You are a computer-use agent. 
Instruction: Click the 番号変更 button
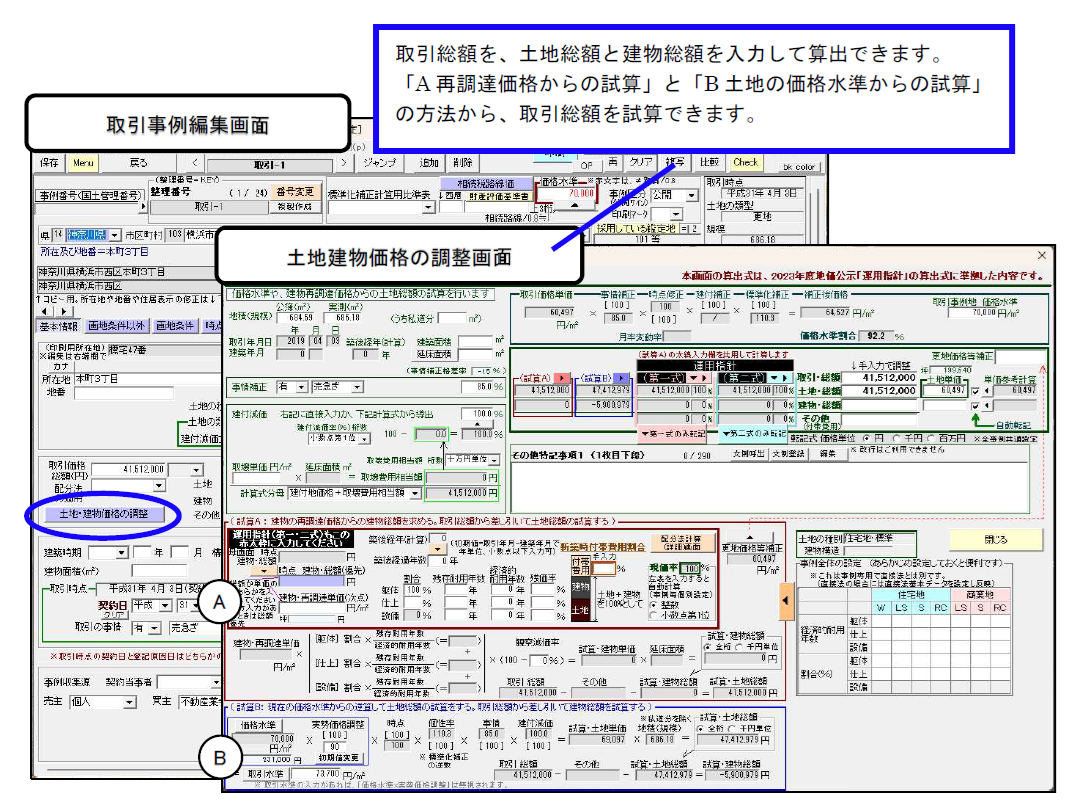click(x=295, y=192)
